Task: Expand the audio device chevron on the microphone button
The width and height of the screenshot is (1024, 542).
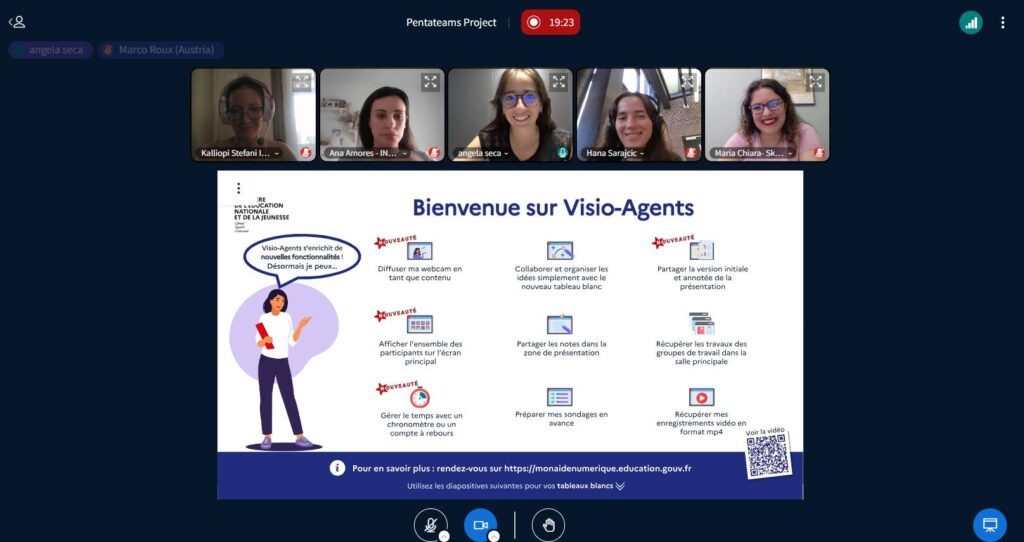Action: pos(444,536)
